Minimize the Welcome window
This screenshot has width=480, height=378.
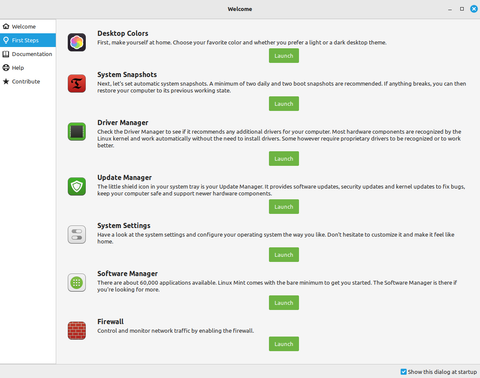click(x=450, y=9)
